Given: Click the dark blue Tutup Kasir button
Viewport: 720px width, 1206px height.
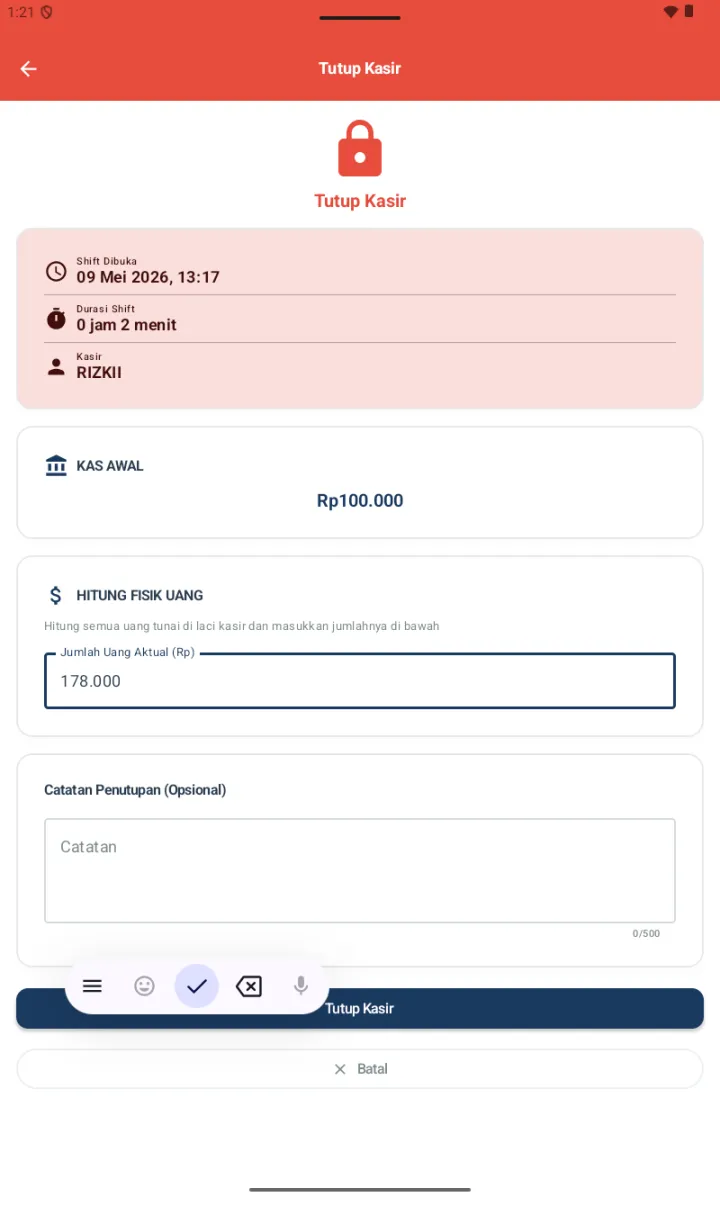Looking at the screenshot, I should pos(360,1008).
